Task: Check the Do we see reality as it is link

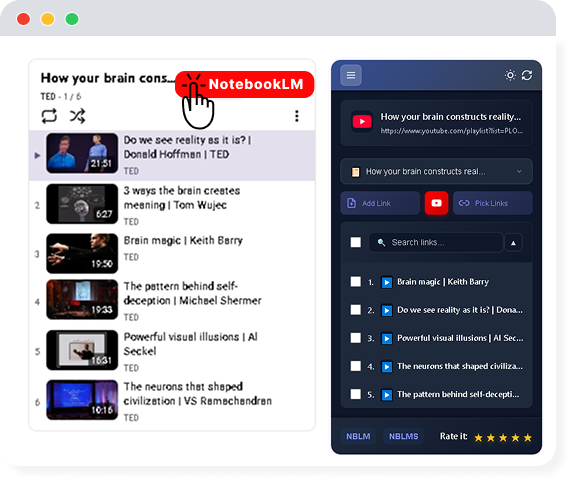Action: click(356, 310)
